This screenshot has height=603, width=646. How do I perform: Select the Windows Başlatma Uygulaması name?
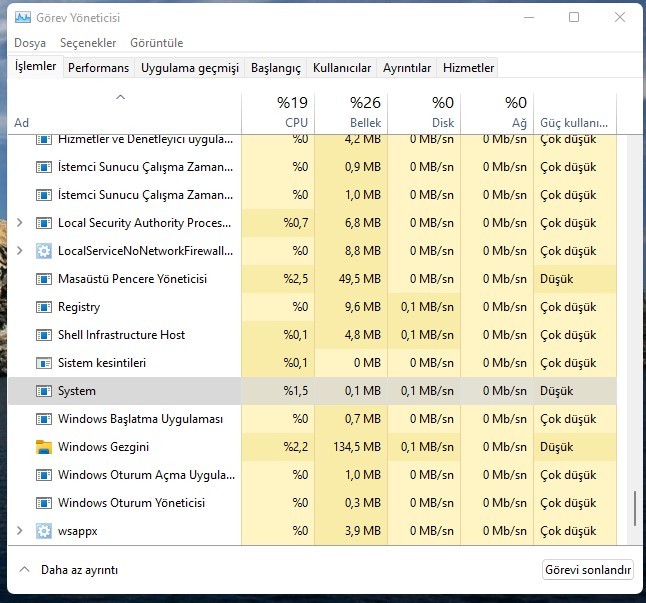coord(140,419)
